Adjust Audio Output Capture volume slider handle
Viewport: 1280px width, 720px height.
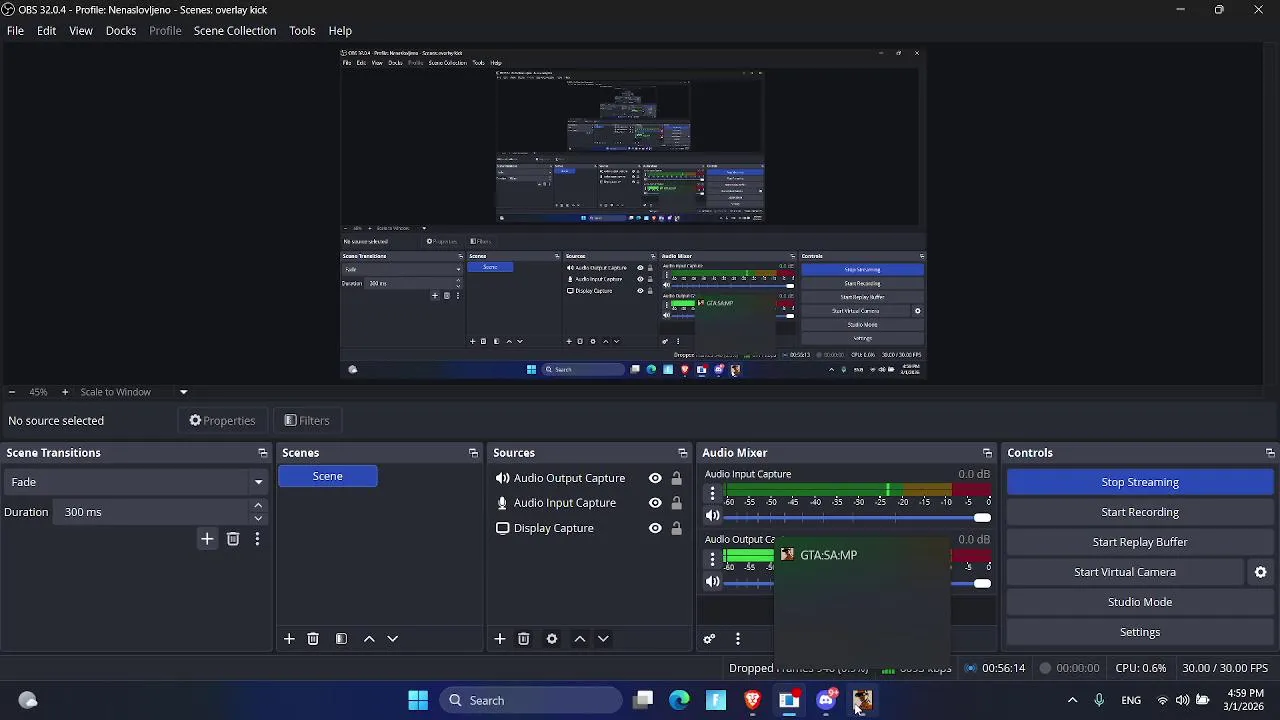coord(982,583)
